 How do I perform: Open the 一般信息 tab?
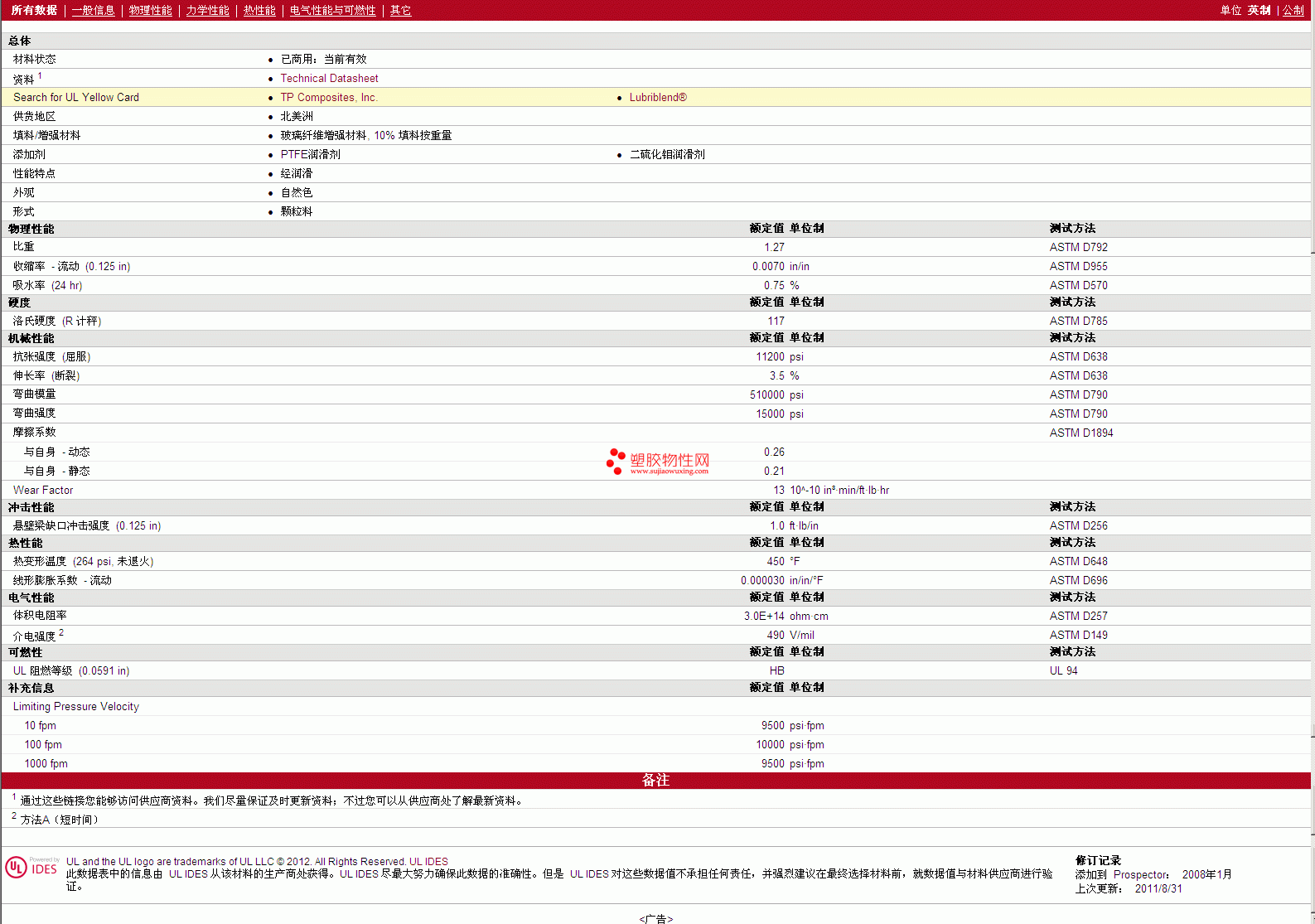(93, 11)
